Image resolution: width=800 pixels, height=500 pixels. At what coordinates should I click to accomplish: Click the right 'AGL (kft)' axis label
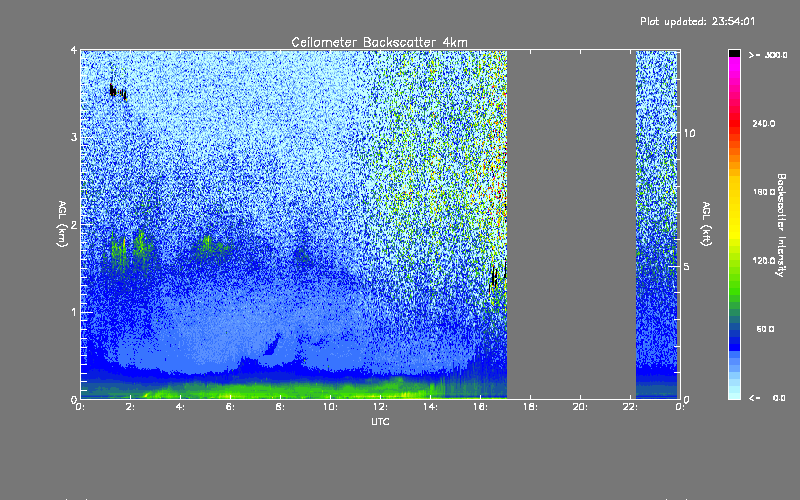tap(706, 224)
